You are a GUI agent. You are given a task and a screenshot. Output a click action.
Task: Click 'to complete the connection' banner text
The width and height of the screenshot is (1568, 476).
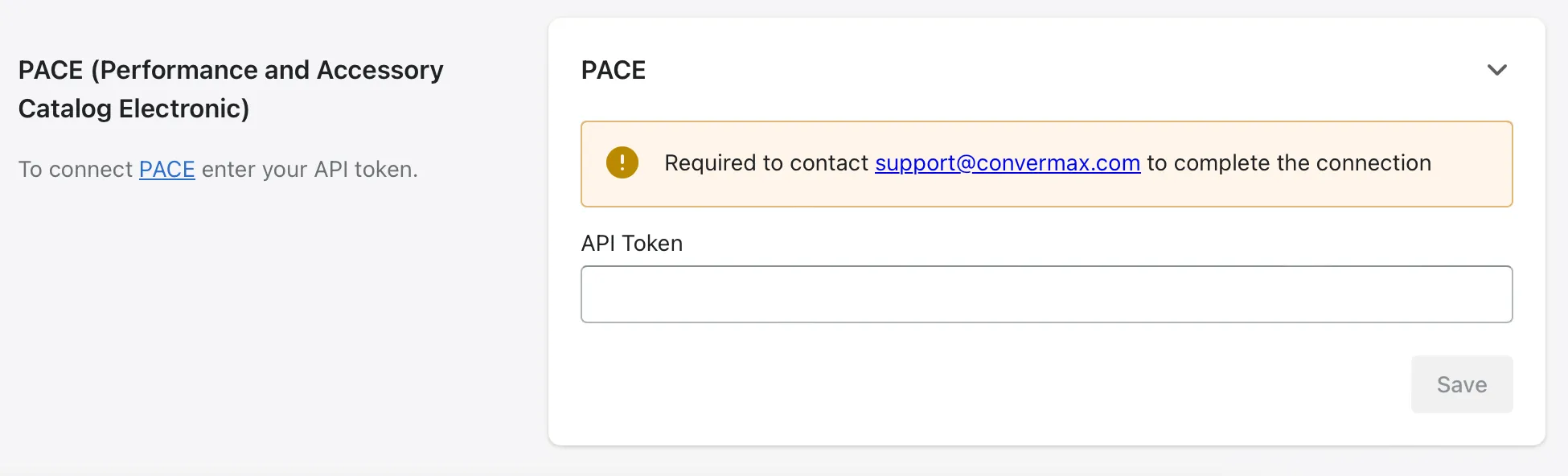coord(1288,163)
